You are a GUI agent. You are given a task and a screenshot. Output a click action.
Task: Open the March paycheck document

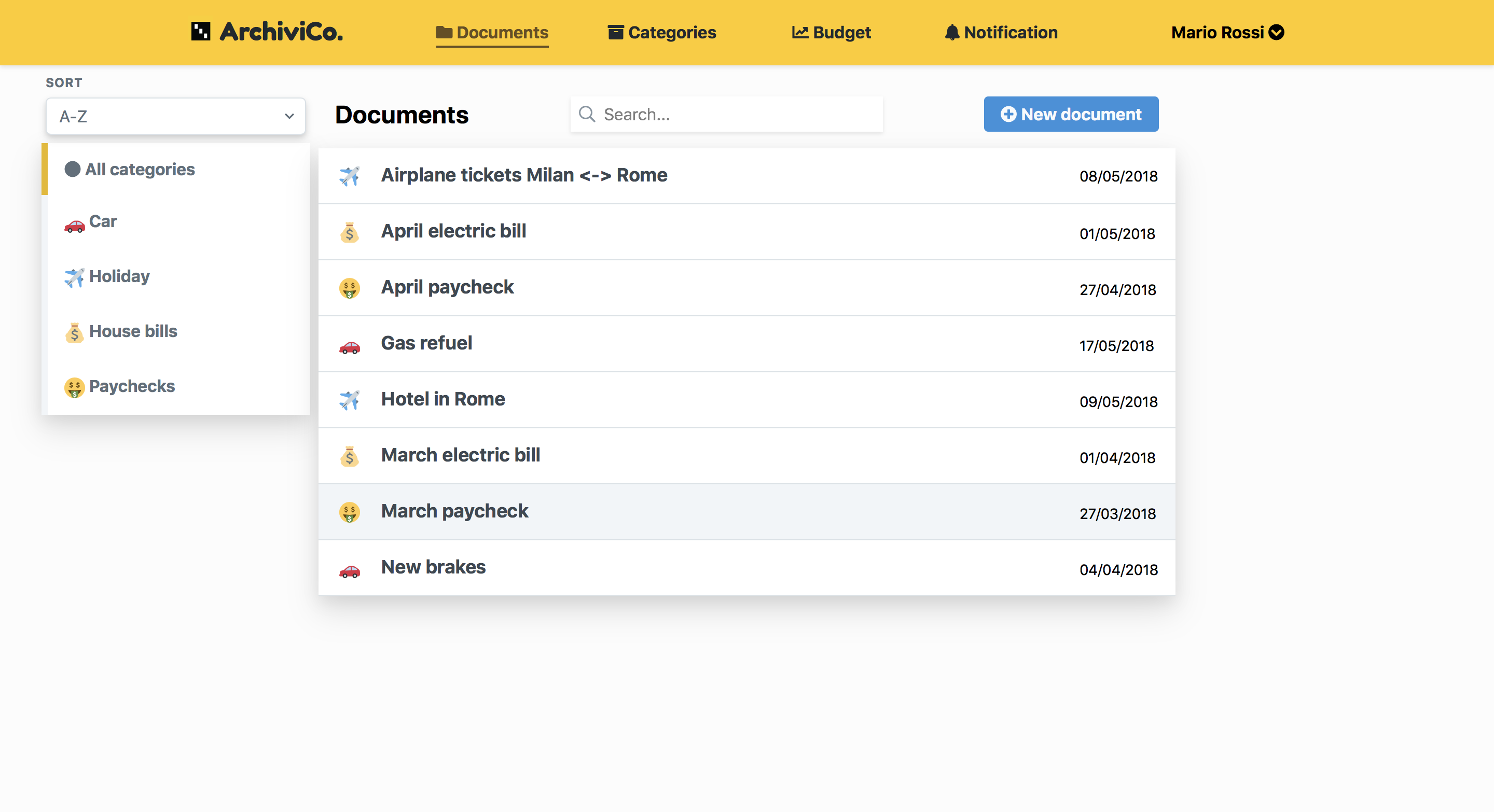tap(454, 511)
